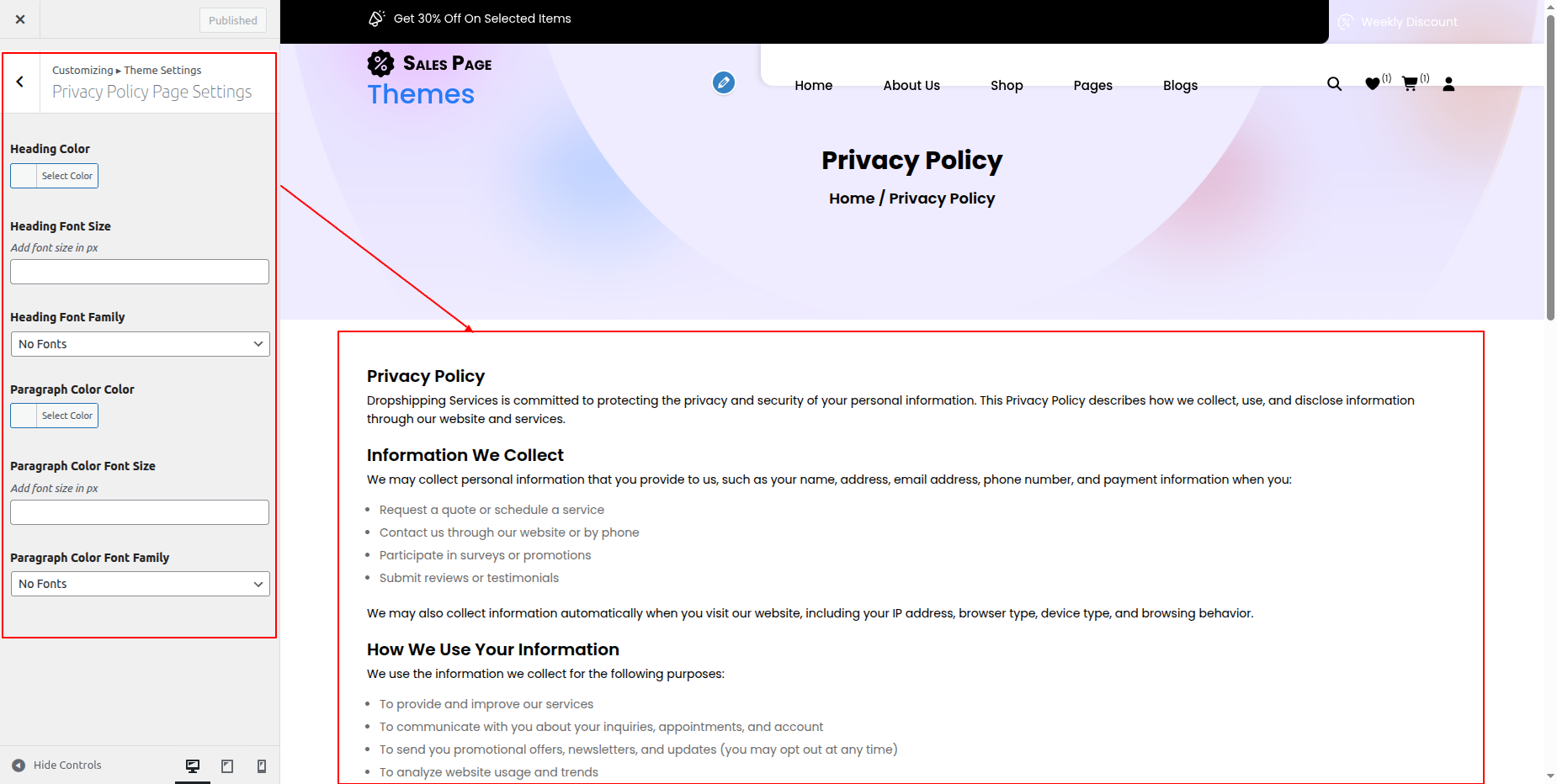The image size is (1557, 784).
Task: Open the shopping cart icon
Action: click(1410, 84)
